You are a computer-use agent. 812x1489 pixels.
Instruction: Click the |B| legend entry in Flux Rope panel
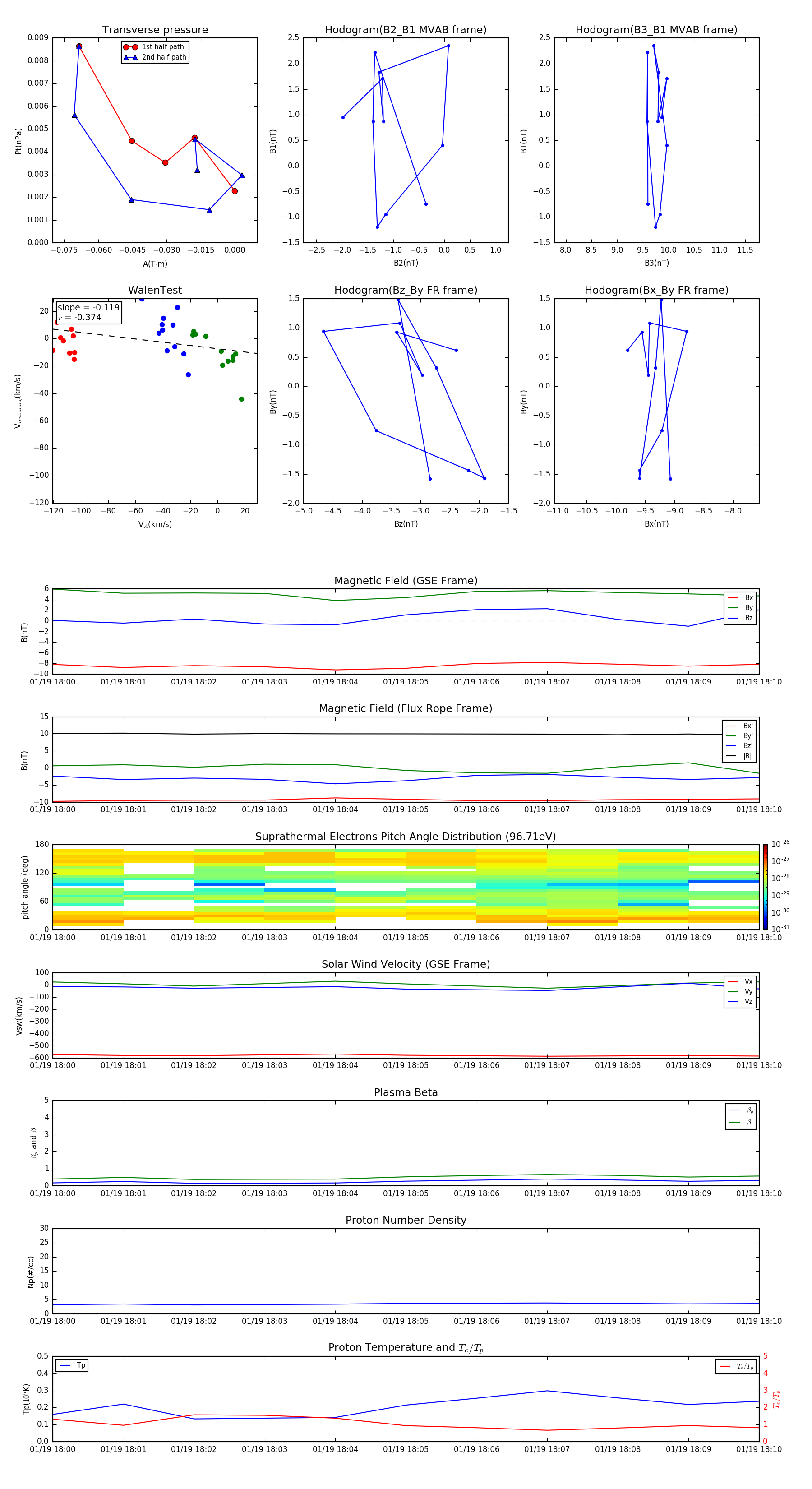(x=740, y=756)
